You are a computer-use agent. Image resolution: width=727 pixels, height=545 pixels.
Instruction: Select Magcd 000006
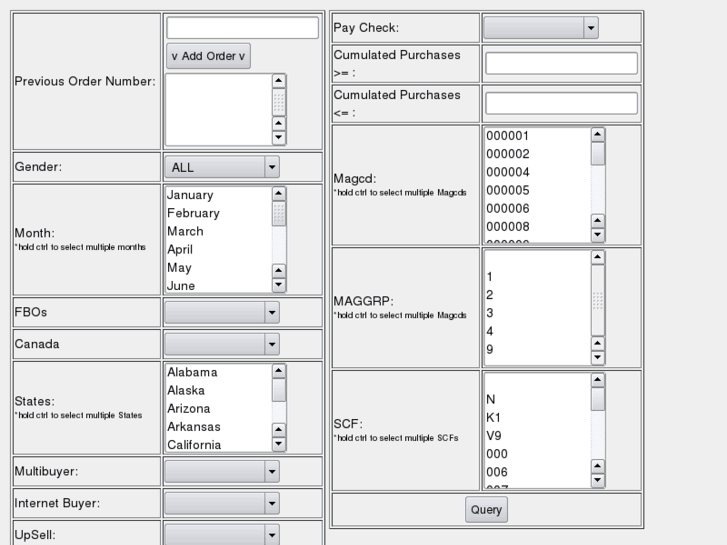coord(537,208)
